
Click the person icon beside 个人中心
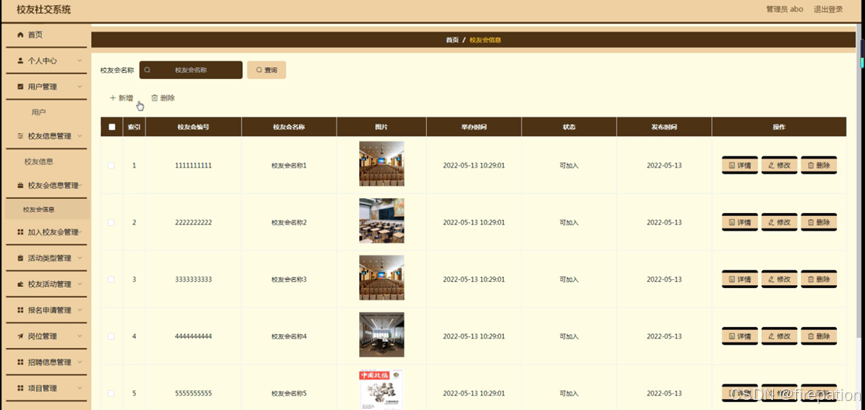[20, 61]
